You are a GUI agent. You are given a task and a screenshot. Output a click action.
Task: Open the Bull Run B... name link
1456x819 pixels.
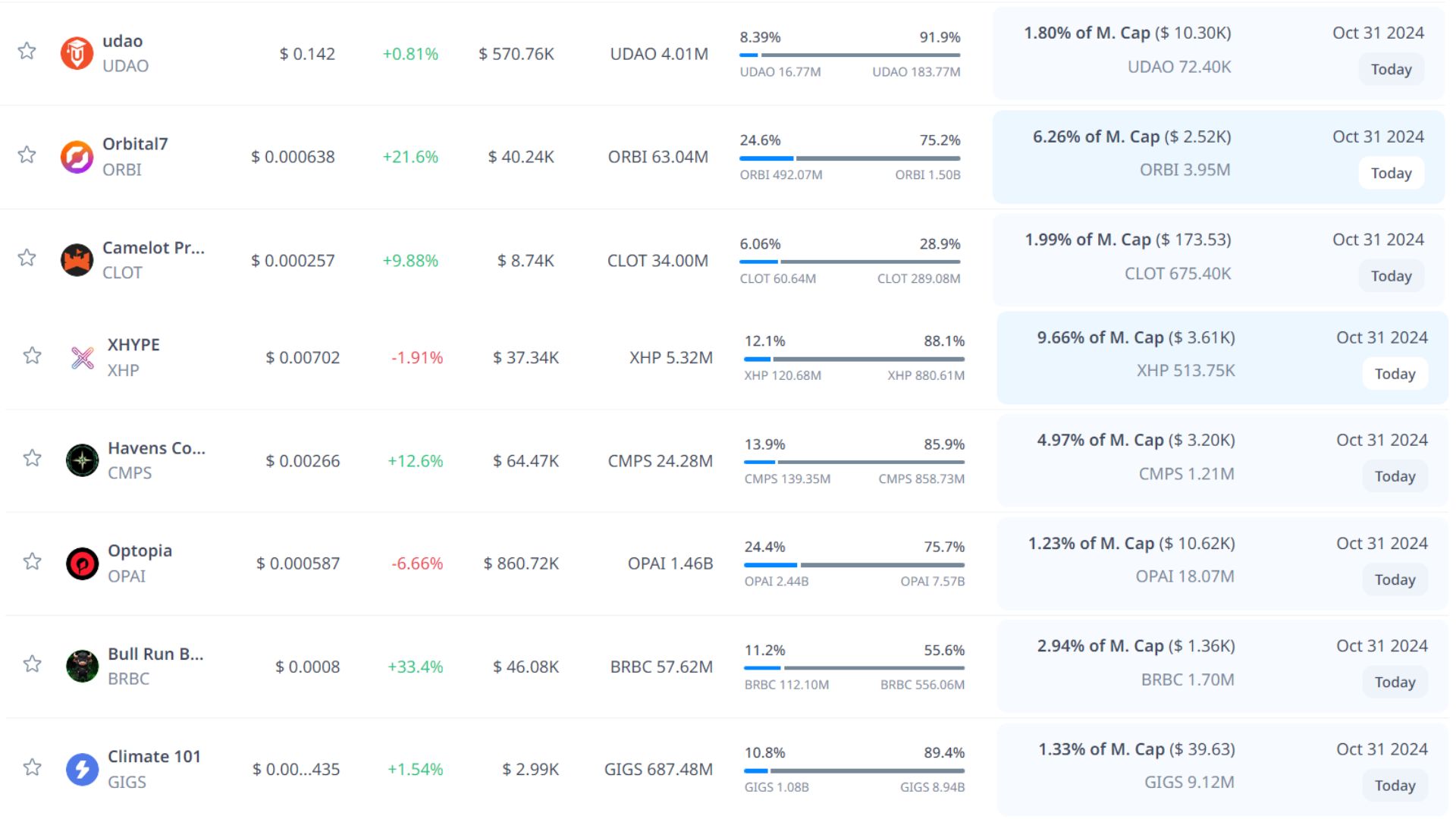155,654
